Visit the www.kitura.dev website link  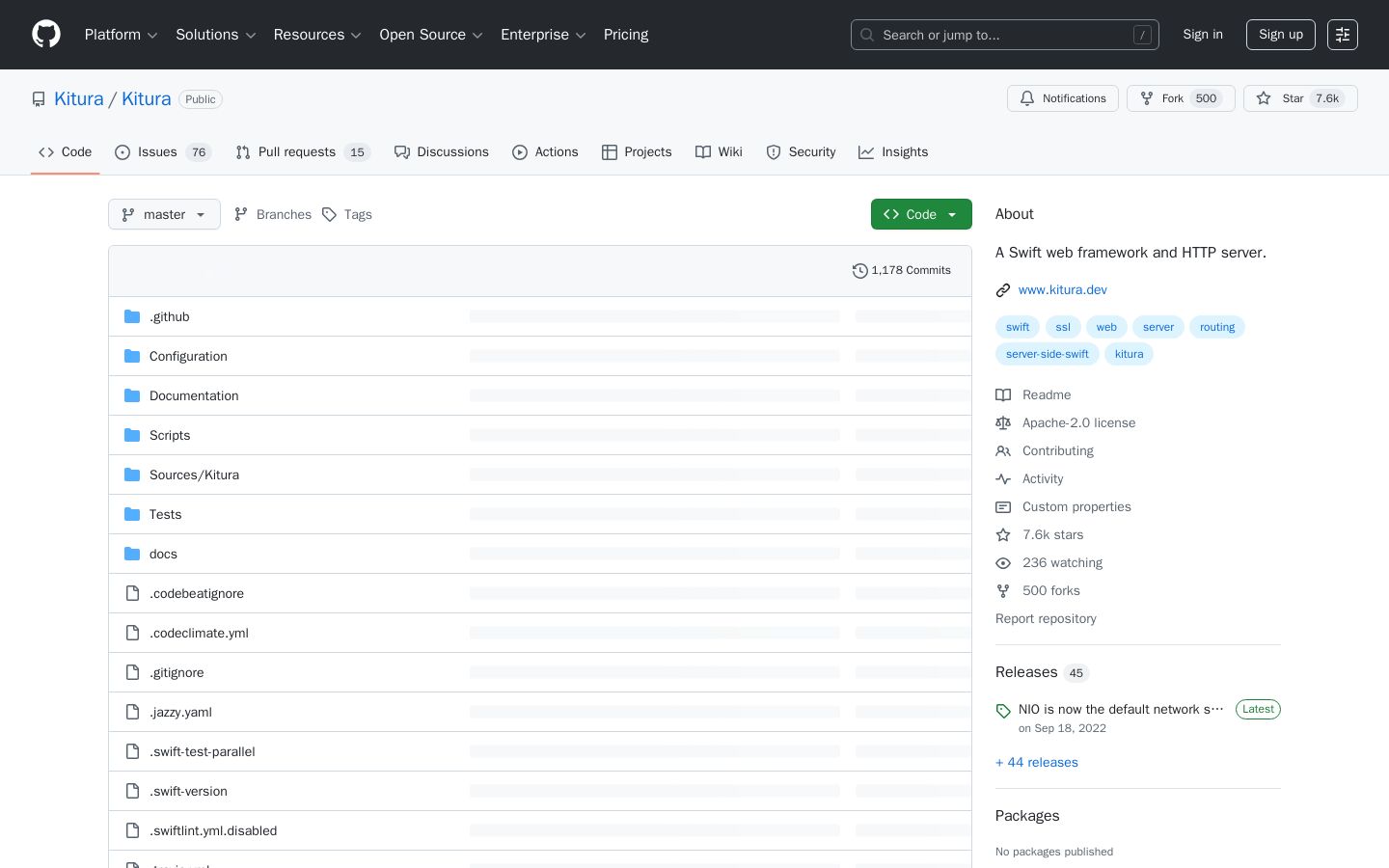1062,289
